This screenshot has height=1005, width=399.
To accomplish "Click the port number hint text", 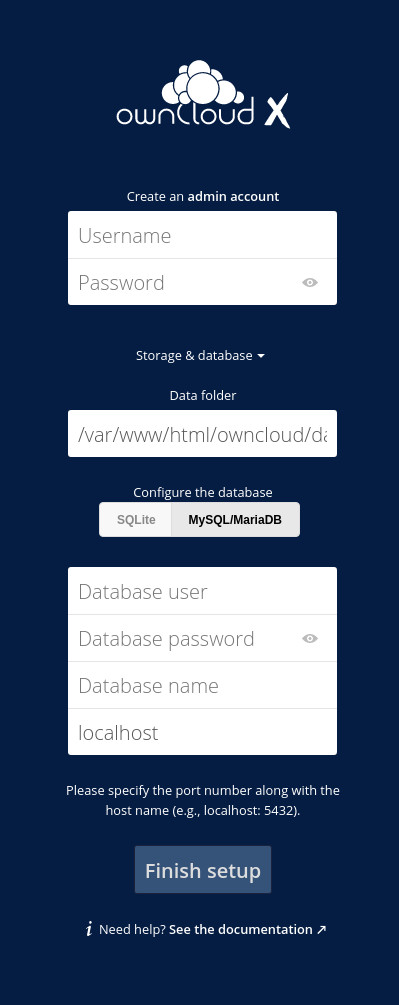I will 202,800.
